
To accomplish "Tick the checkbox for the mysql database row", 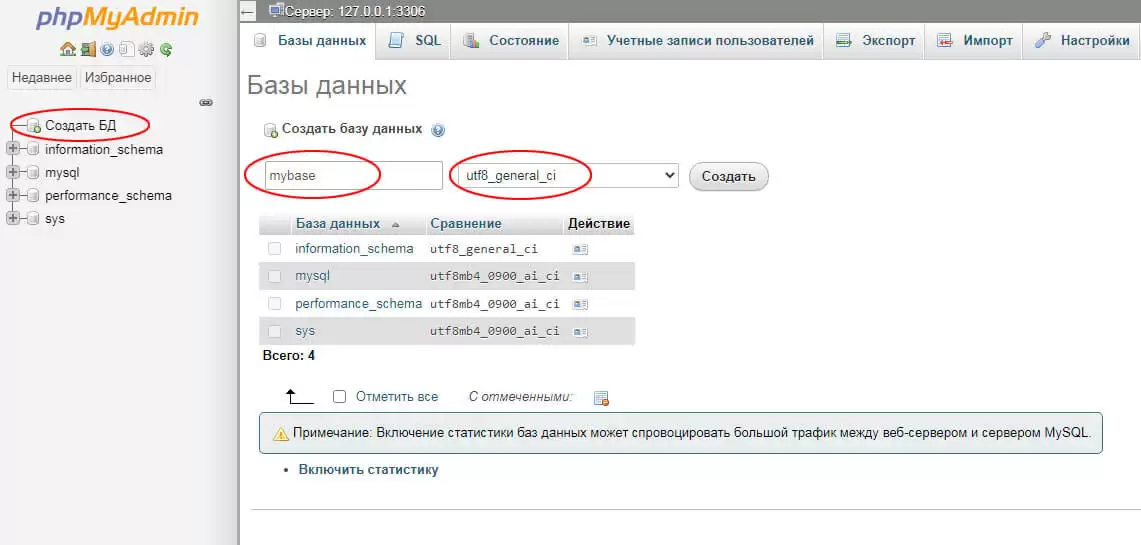I will click(x=275, y=276).
